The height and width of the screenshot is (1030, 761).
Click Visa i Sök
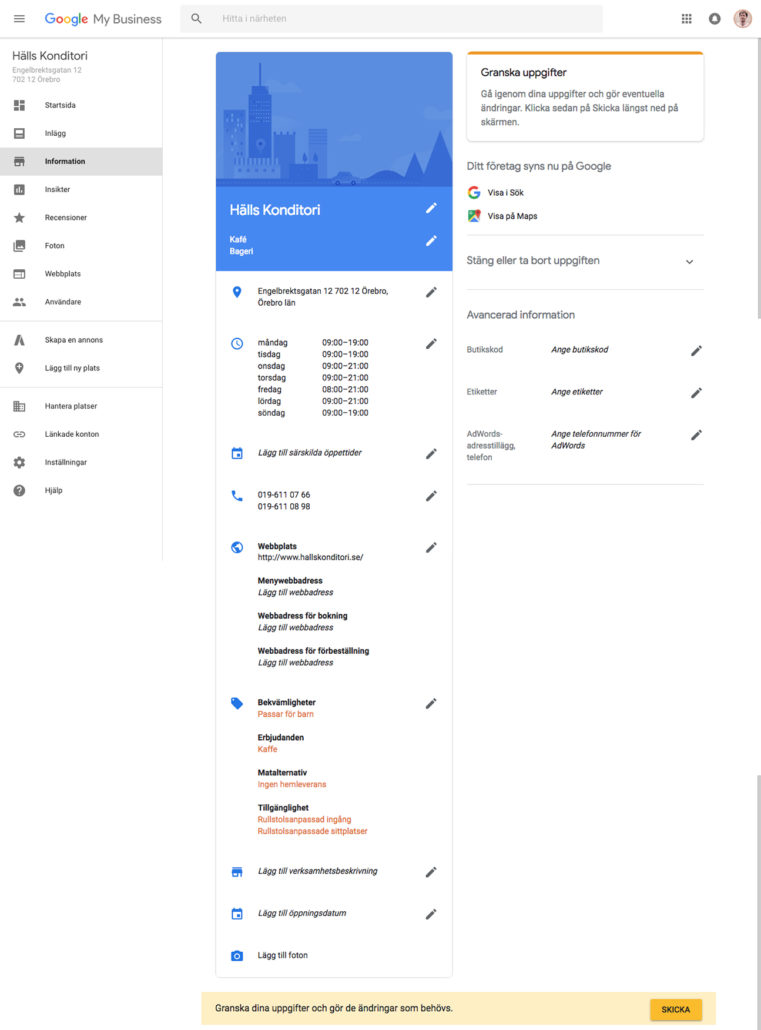pos(505,192)
